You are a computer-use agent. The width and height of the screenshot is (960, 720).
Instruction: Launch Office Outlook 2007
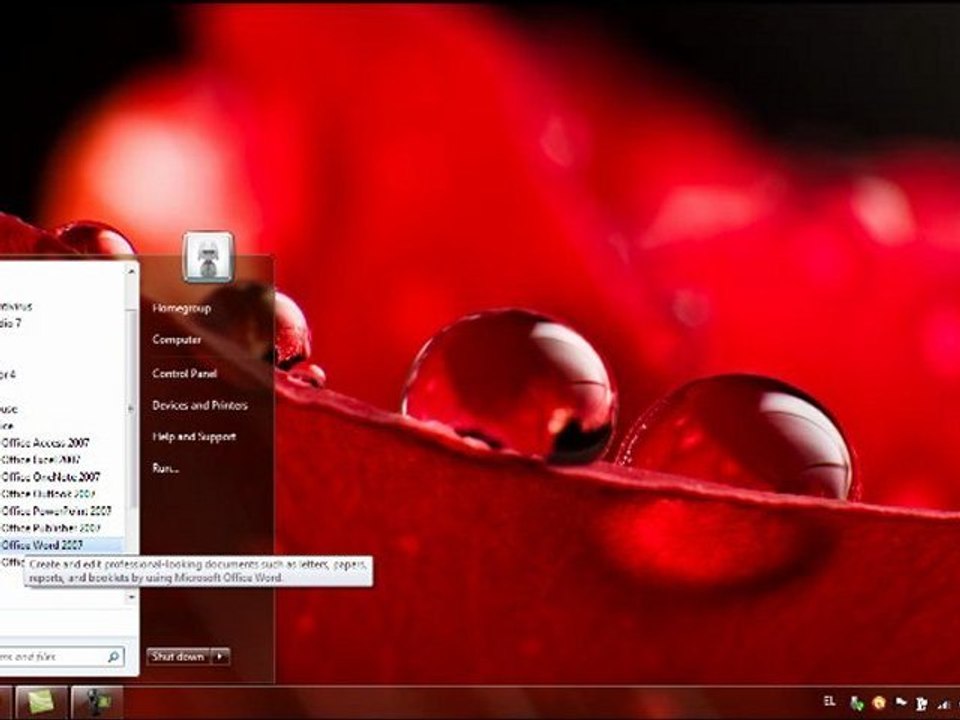pos(48,493)
